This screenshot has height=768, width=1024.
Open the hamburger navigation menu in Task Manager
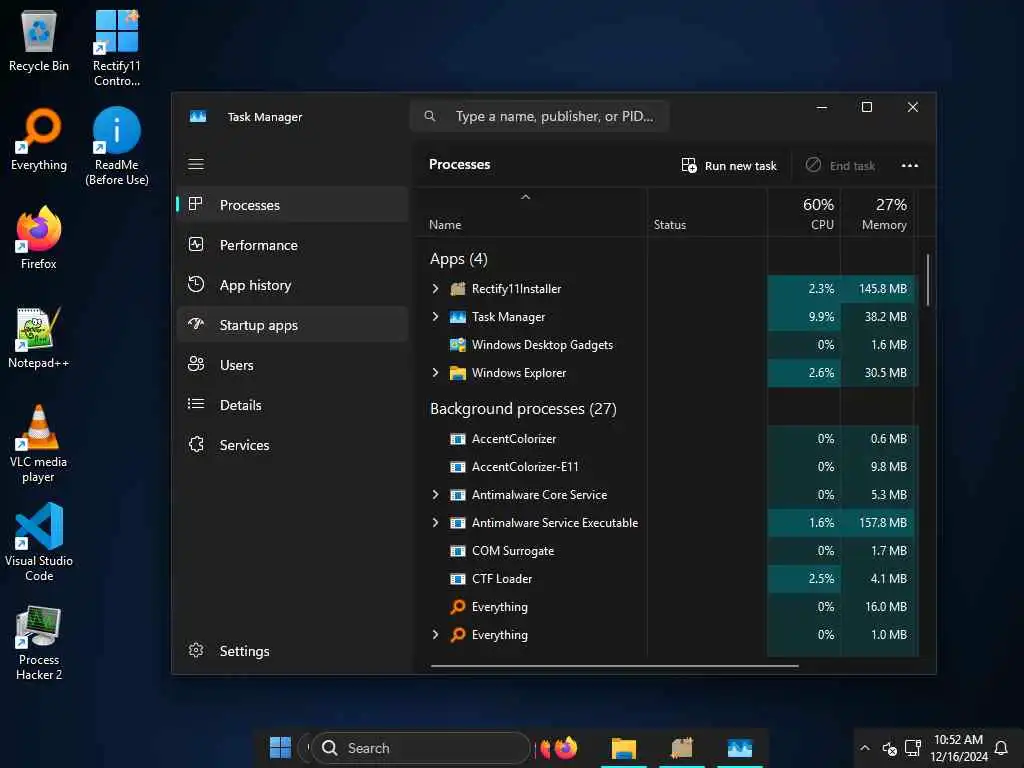196,164
